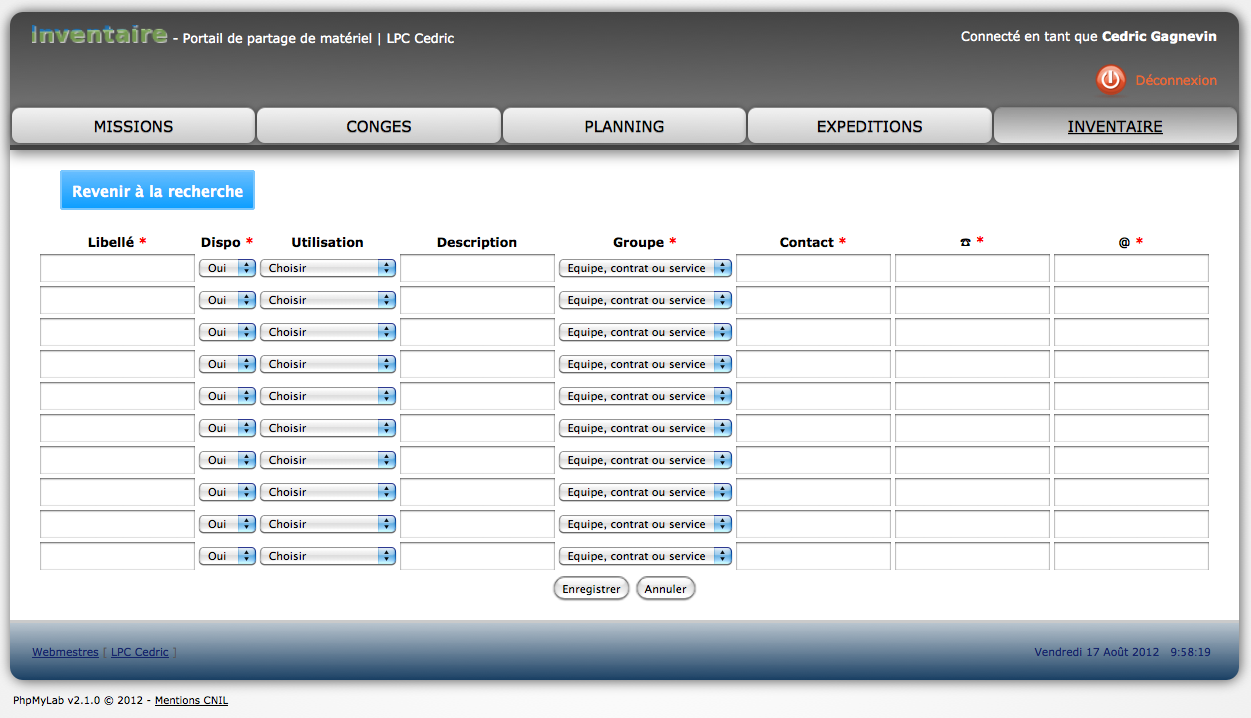1251x718 pixels.
Task: Click the inventaire logo in header
Action: click(99, 36)
